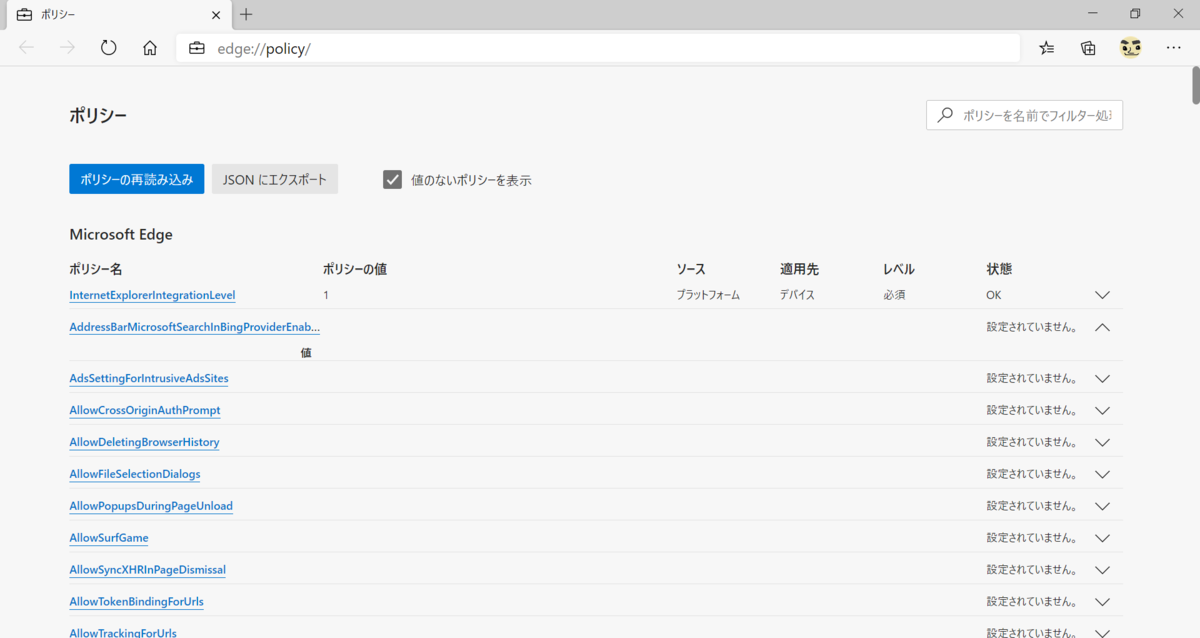The height and width of the screenshot is (638, 1200).
Task: Open AdsSettingForIntrusiveAdsSites link
Action: pos(149,379)
